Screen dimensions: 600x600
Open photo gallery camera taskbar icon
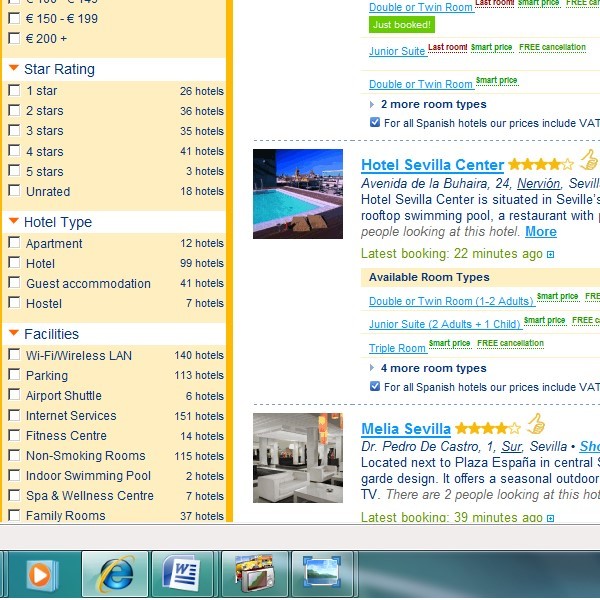(254, 574)
